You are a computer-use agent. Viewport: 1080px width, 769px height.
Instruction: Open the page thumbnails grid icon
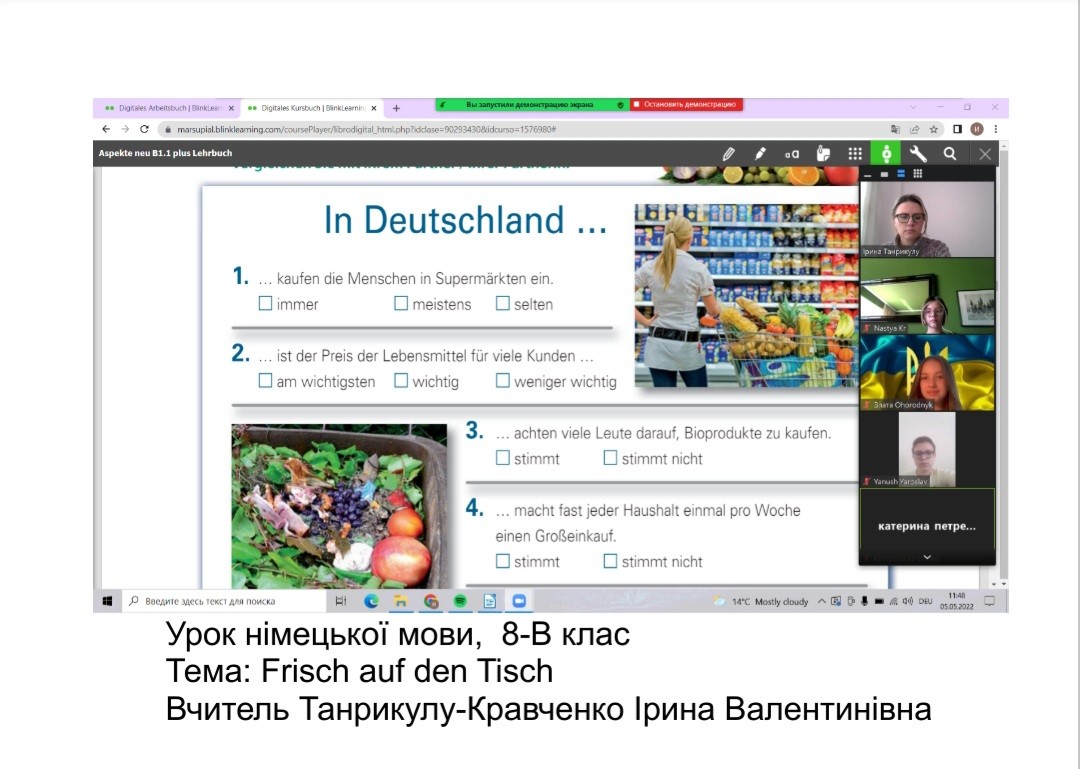(x=855, y=154)
